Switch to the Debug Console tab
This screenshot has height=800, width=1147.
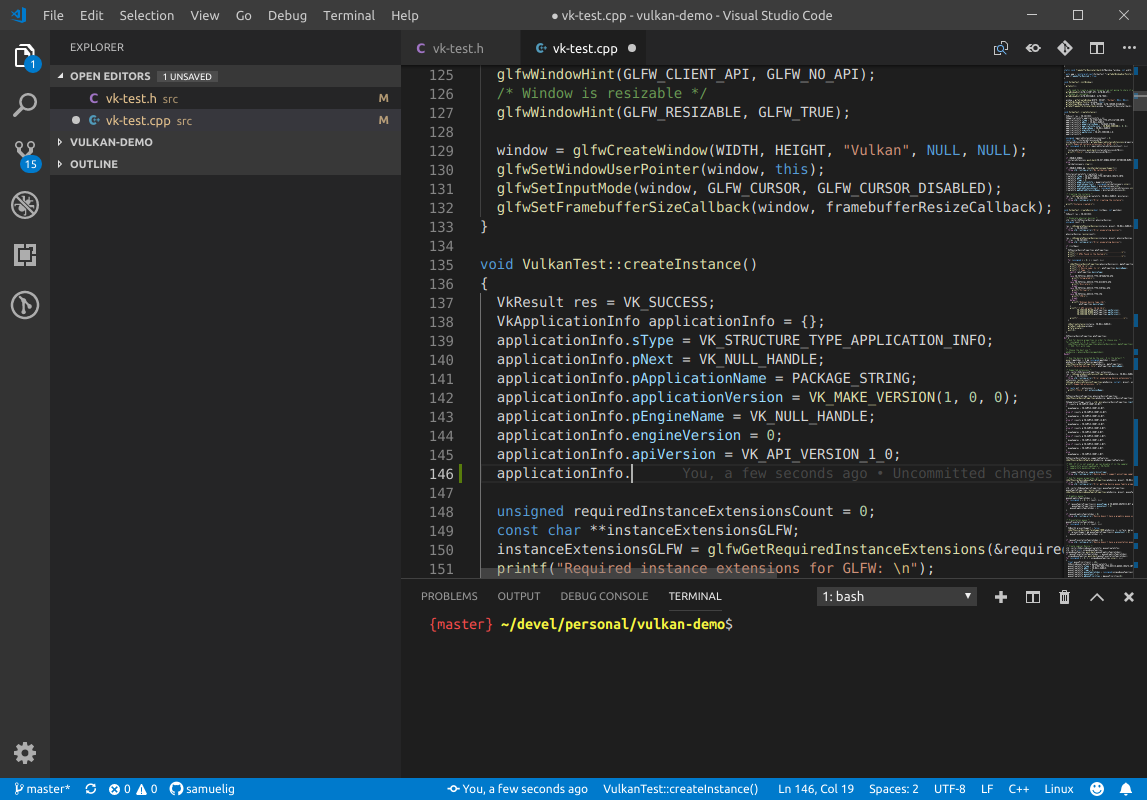tap(604, 597)
